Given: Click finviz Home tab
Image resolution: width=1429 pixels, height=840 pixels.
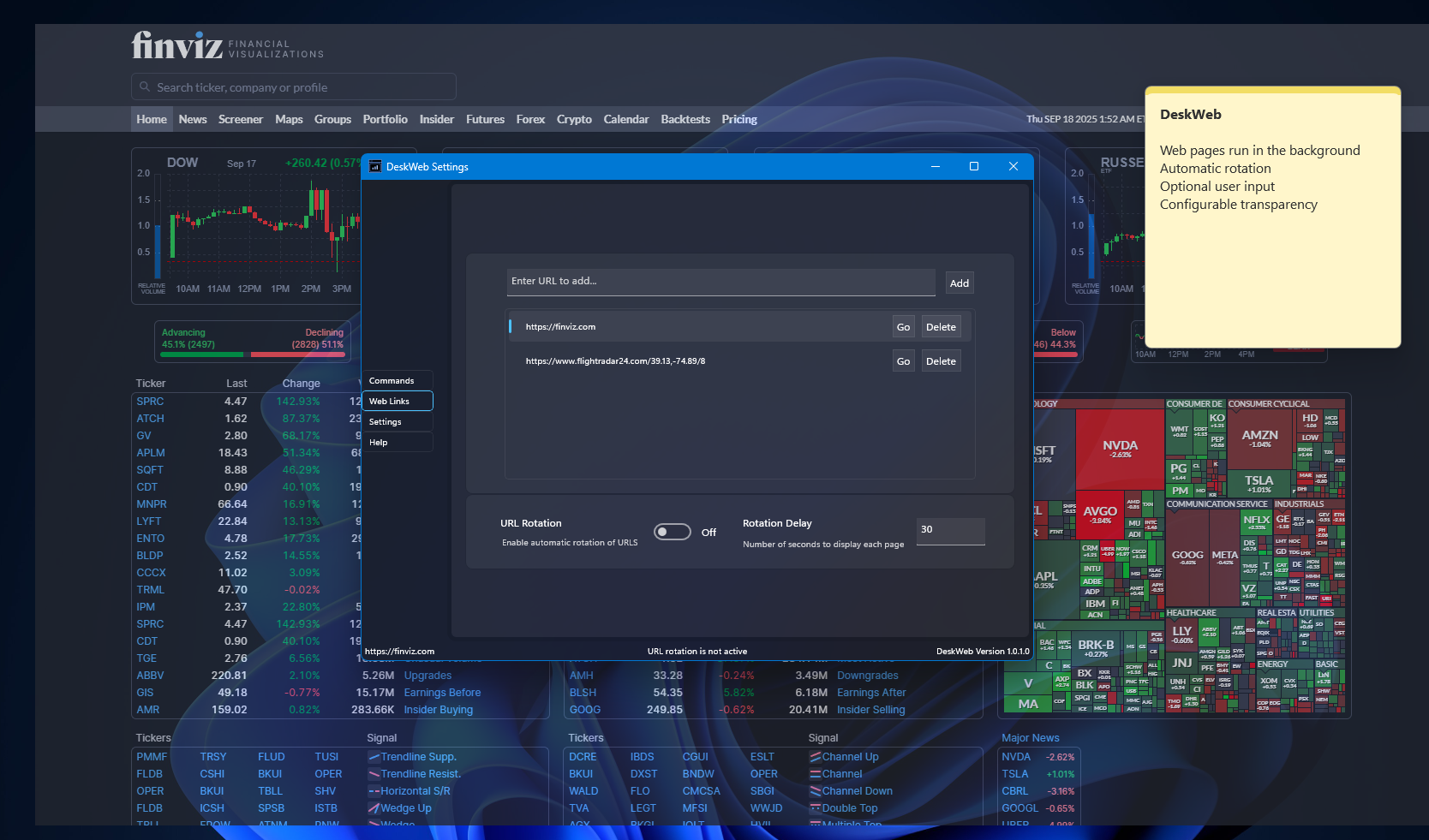Looking at the screenshot, I should [x=152, y=120].
